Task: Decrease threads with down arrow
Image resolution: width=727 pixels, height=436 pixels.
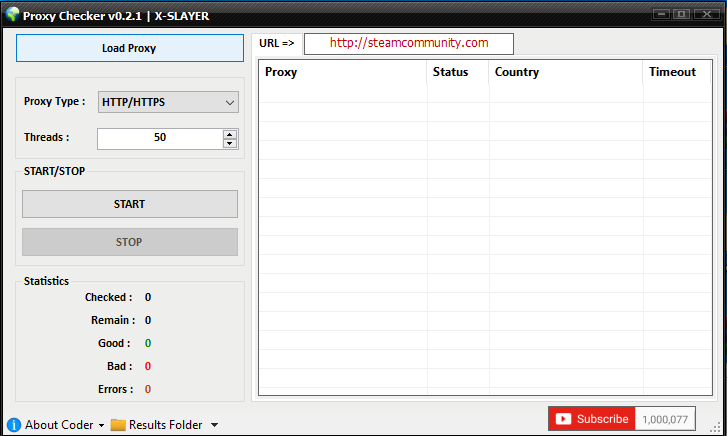Action: [x=230, y=143]
